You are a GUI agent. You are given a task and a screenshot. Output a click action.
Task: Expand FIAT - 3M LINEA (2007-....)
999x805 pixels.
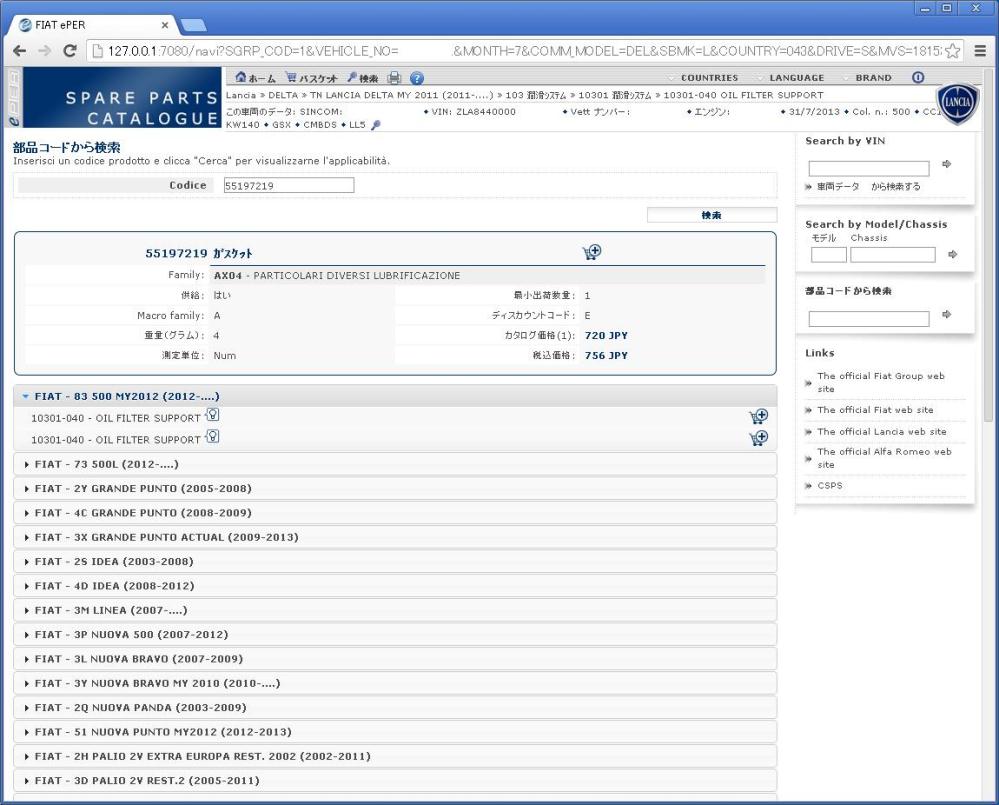coord(395,610)
